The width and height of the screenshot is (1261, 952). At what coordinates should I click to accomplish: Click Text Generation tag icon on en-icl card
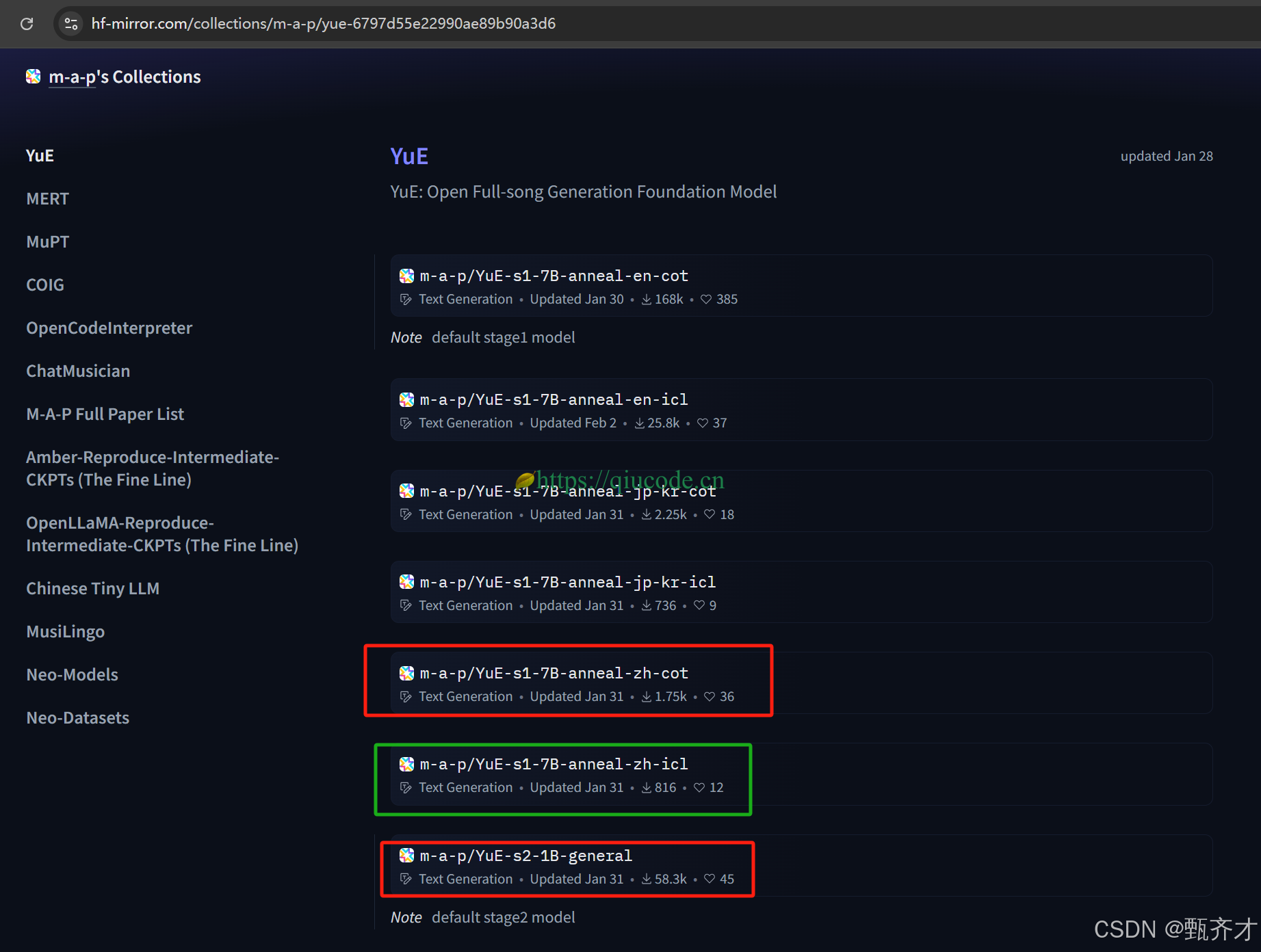click(x=406, y=423)
